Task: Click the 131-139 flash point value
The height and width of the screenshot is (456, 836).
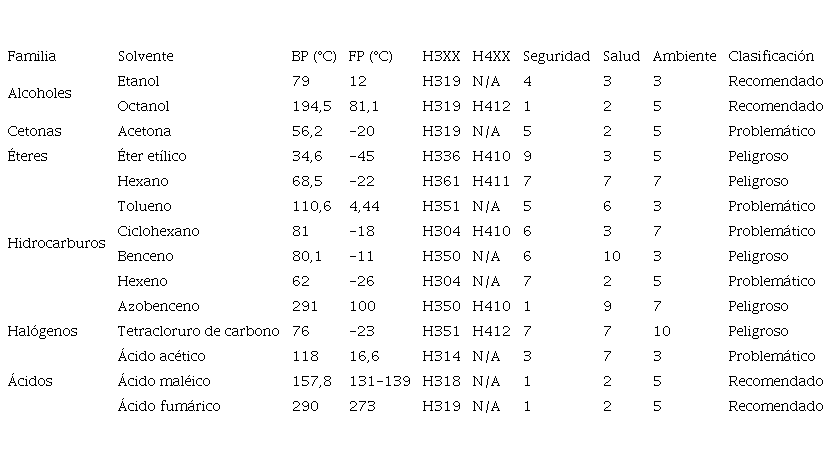Action: tap(379, 381)
